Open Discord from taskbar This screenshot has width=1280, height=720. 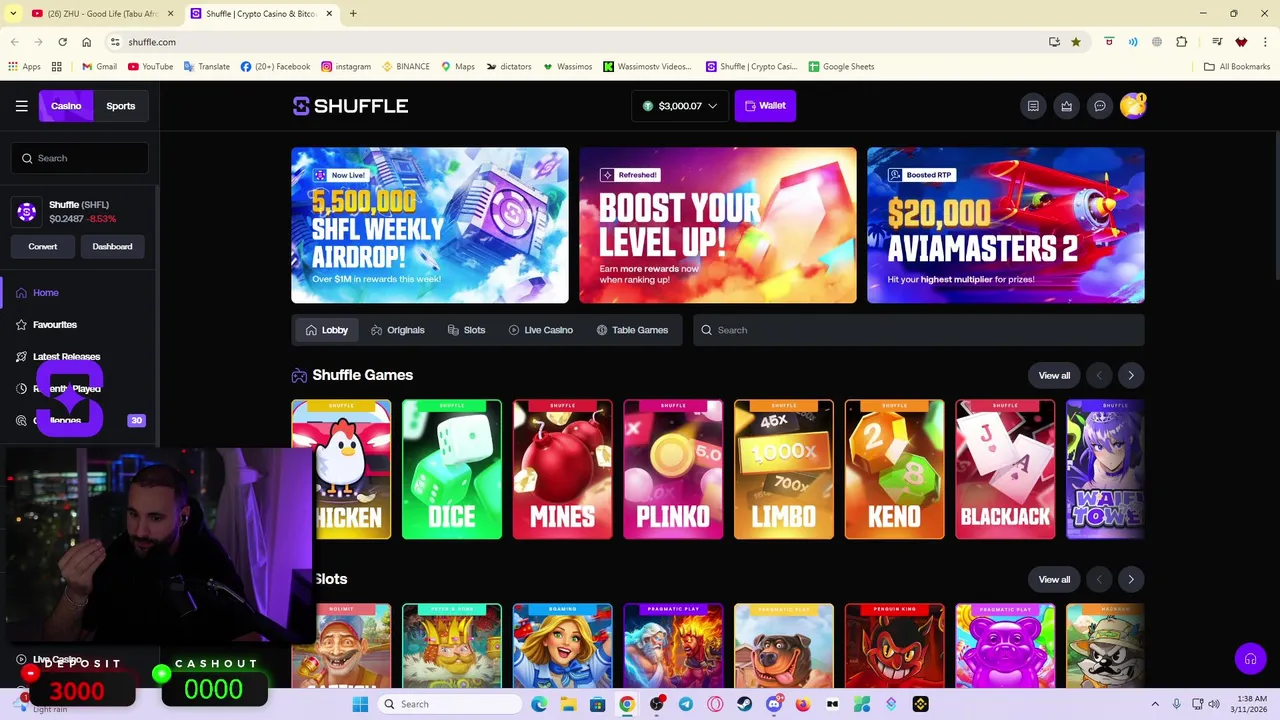click(x=773, y=704)
